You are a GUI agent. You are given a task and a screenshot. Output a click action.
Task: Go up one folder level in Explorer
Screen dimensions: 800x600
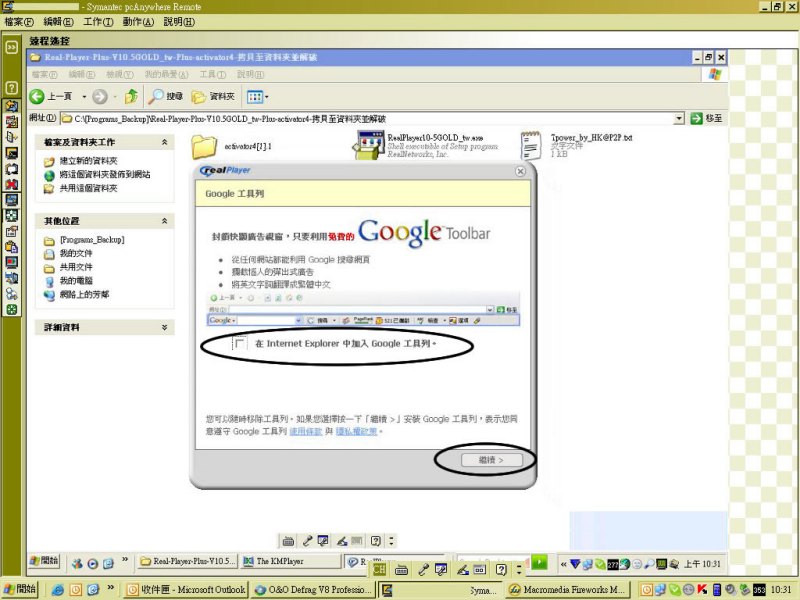tap(132, 96)
